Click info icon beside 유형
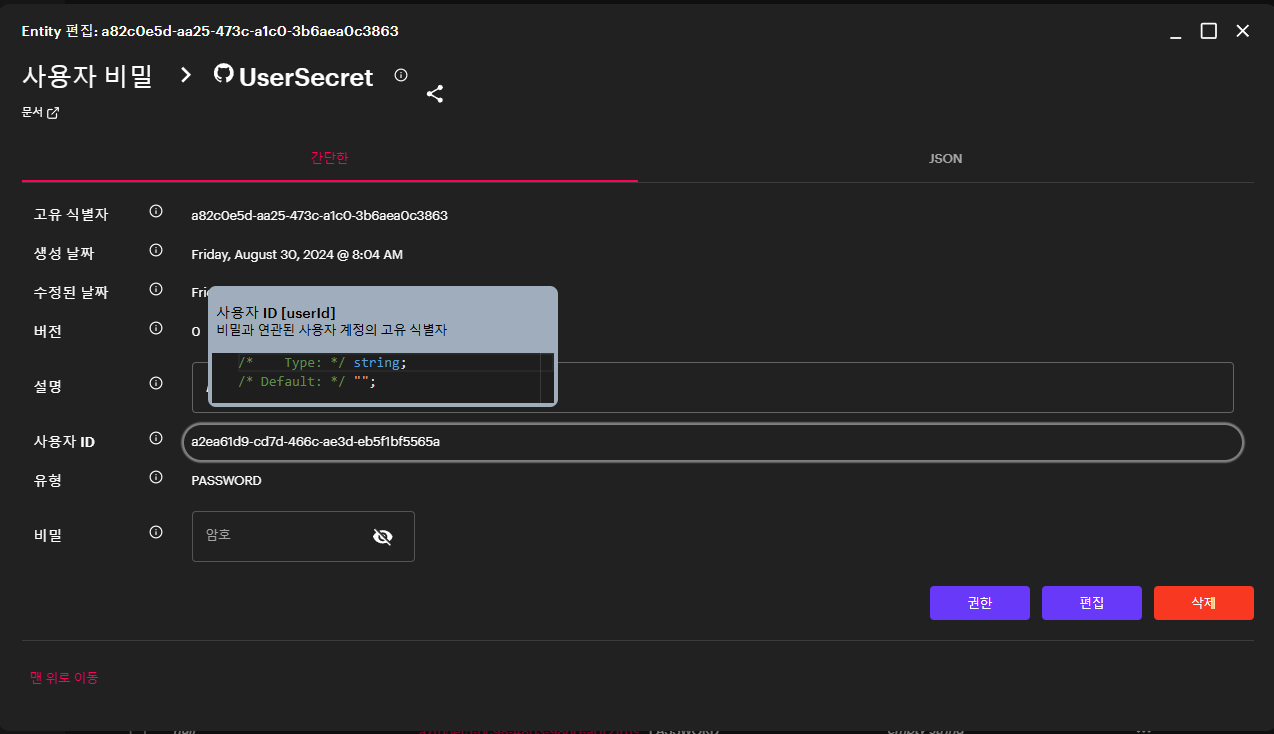Image resolution: width=1274 pixels, height=734 pixels. tap(156, 478)
